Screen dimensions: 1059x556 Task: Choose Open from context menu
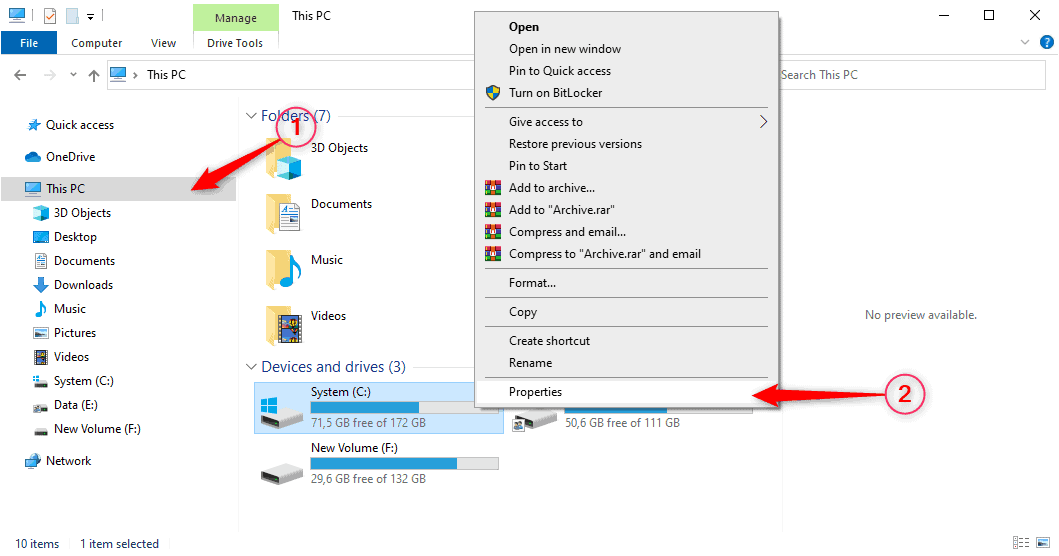pyautogui.click(x=524, y=27)
